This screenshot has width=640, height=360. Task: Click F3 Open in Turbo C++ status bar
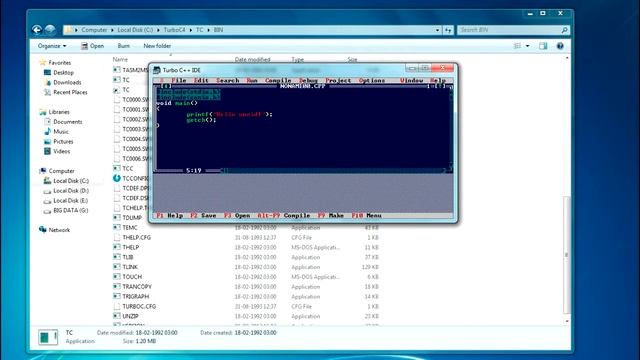point(237,215)
